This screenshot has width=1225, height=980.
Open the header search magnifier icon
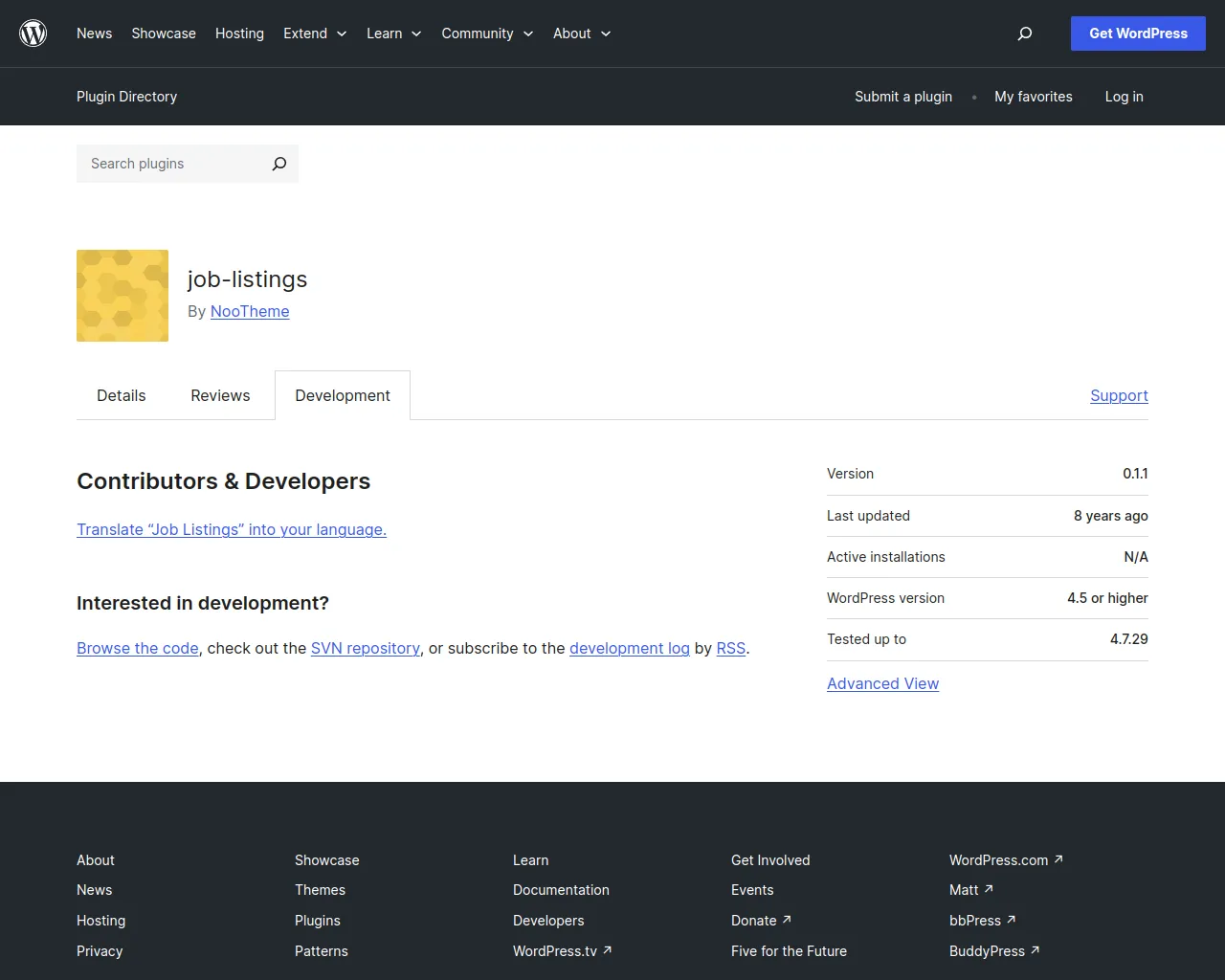1025,33
